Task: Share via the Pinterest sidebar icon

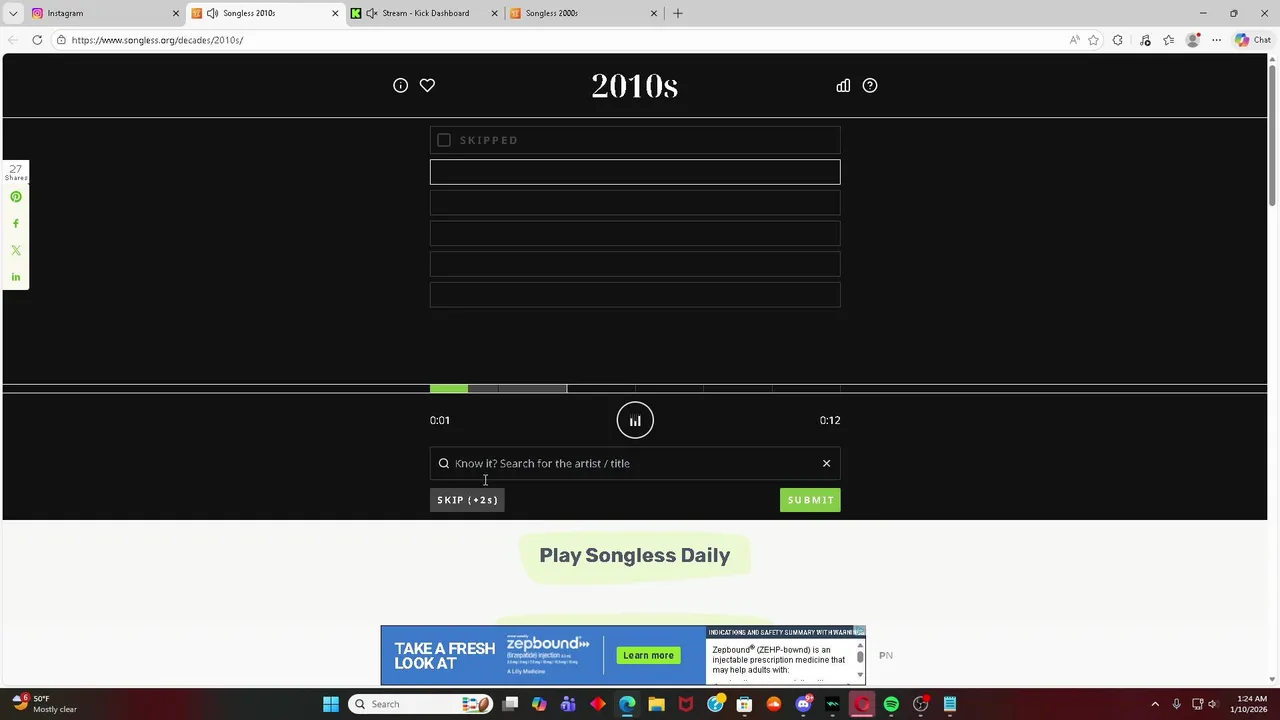Action: (x=16, y=197)
